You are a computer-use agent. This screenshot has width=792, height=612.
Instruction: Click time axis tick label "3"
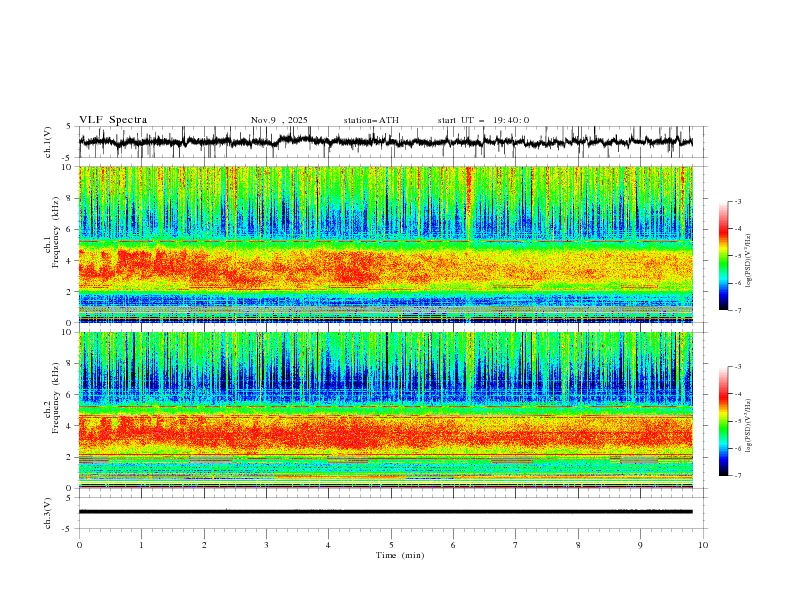click(266, 545)
